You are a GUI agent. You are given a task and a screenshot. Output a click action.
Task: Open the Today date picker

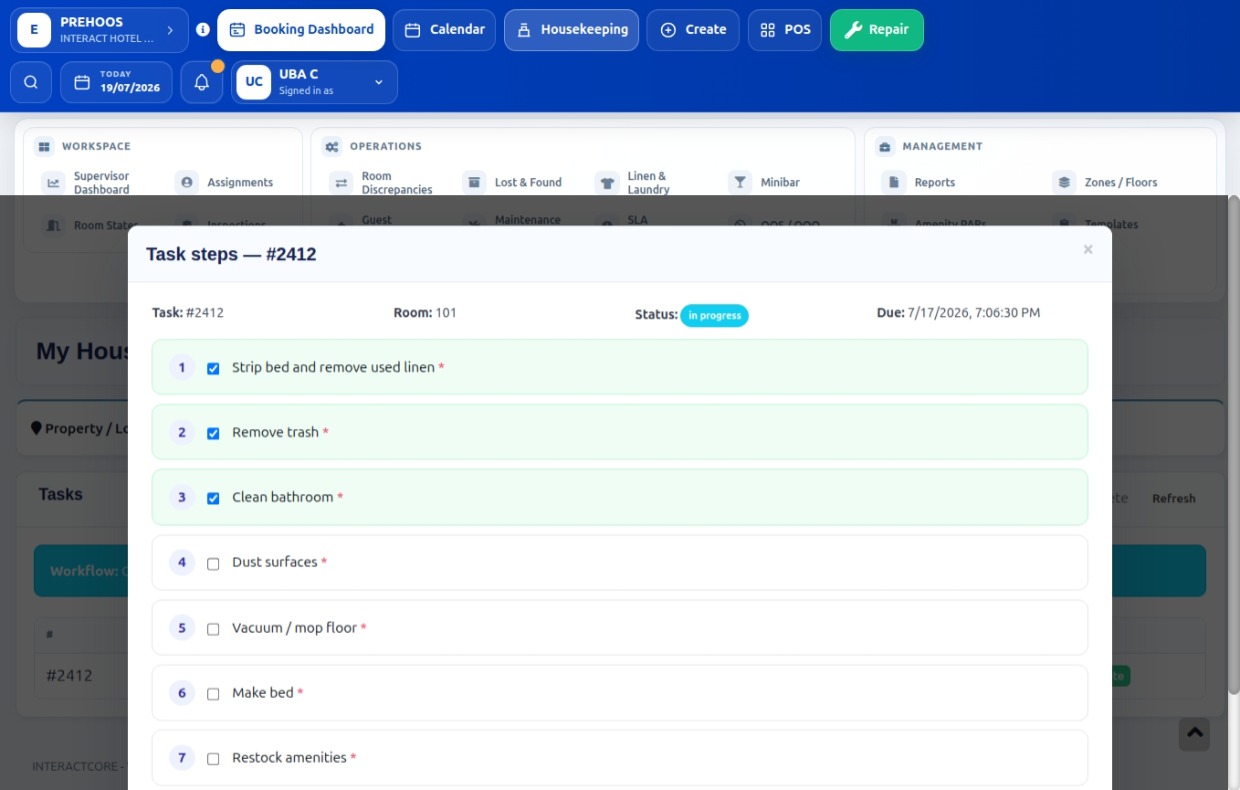[x=116, y=82]
